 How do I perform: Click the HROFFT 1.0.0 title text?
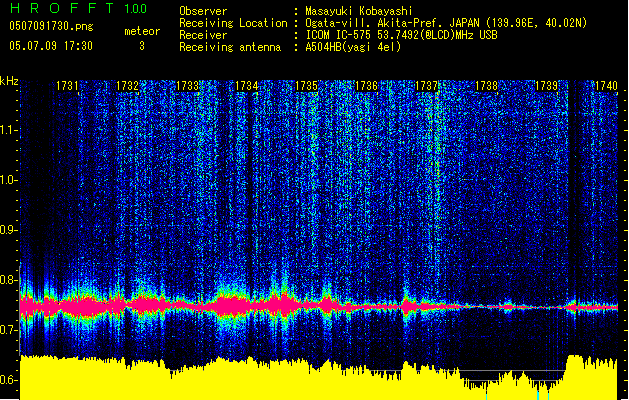79,8
